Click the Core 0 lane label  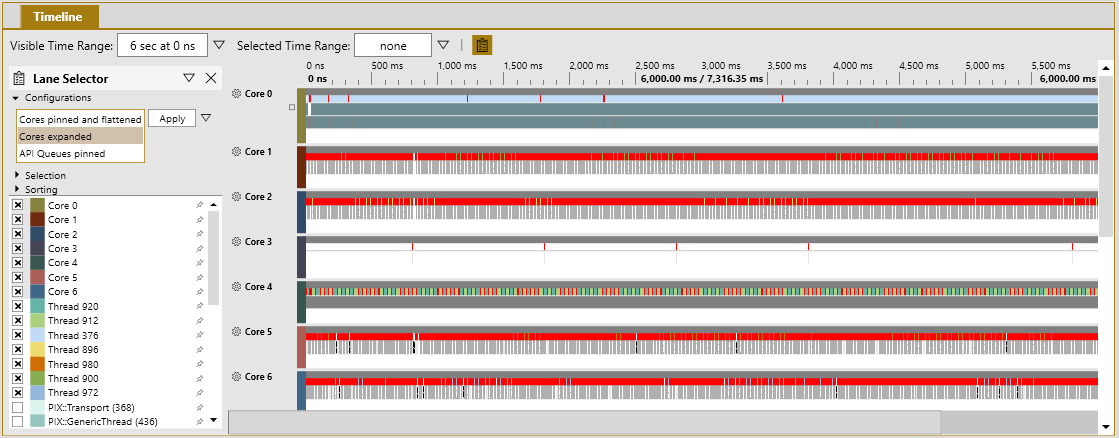click(258, 93)
